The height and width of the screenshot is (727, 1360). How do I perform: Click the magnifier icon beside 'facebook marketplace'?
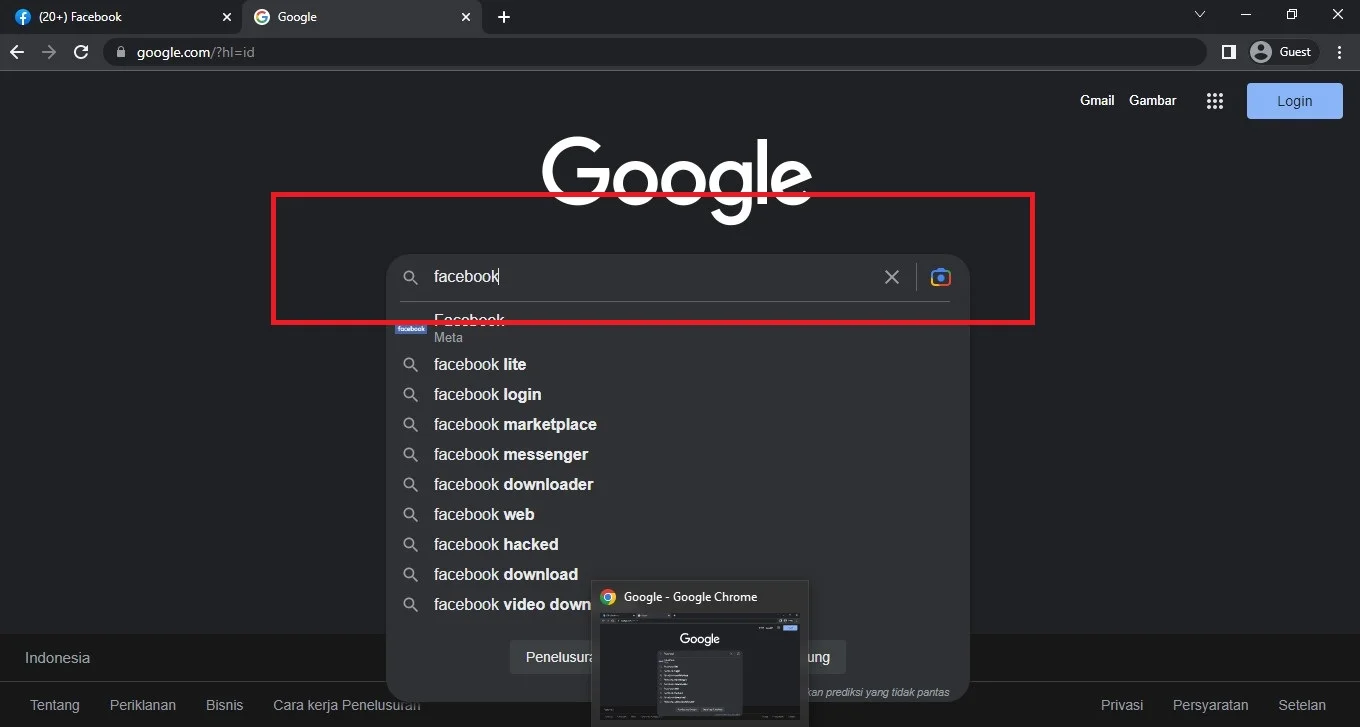click(x=410, y=425)
